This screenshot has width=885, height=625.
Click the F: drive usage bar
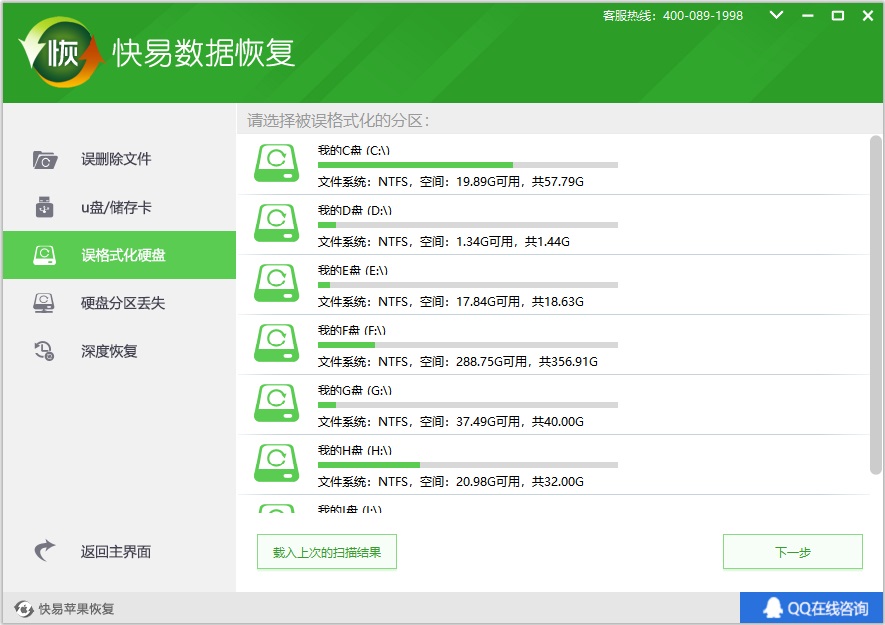click(x=468, y=345)
